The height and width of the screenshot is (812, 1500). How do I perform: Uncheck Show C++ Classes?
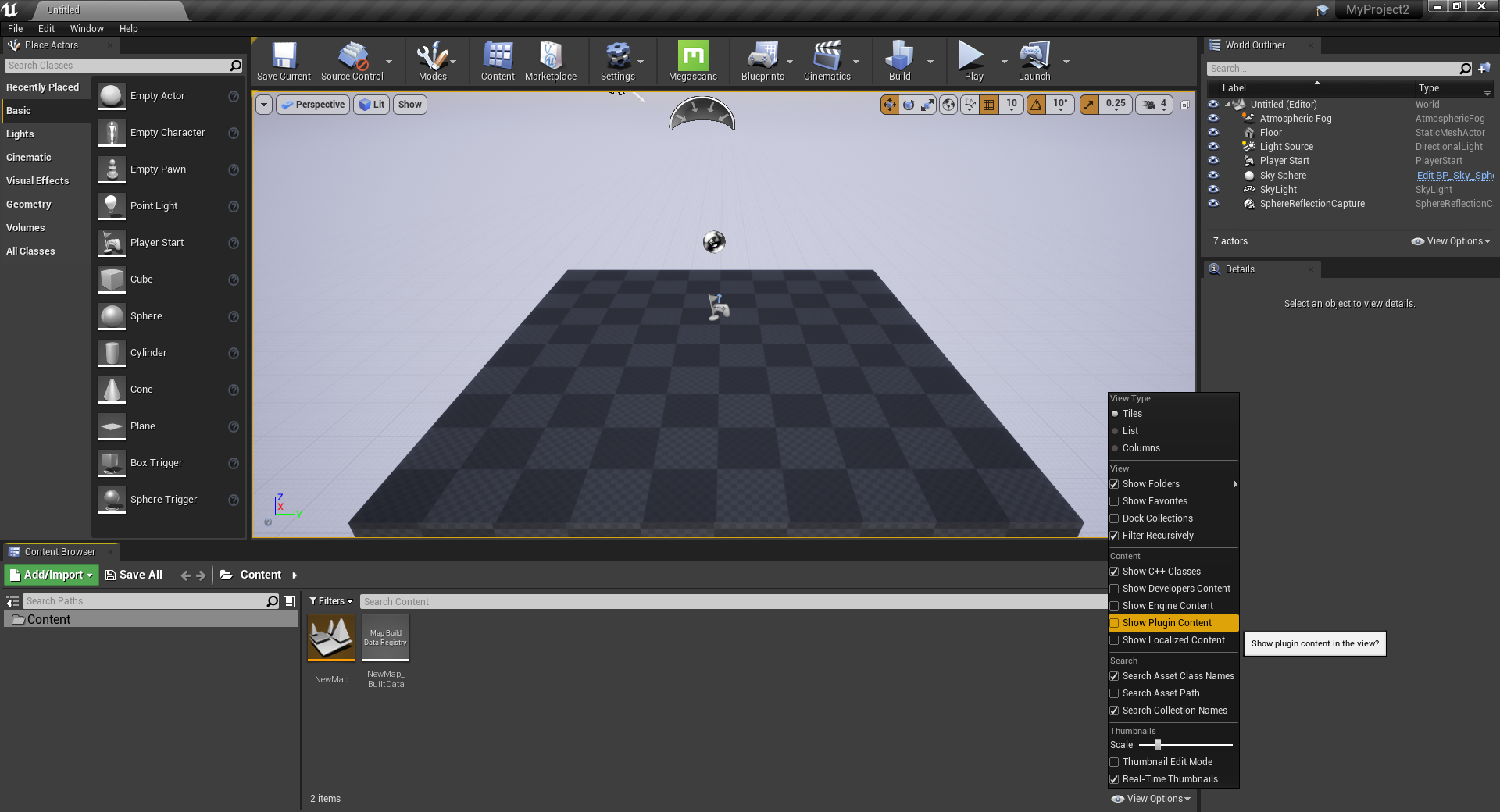(1115, 572)
